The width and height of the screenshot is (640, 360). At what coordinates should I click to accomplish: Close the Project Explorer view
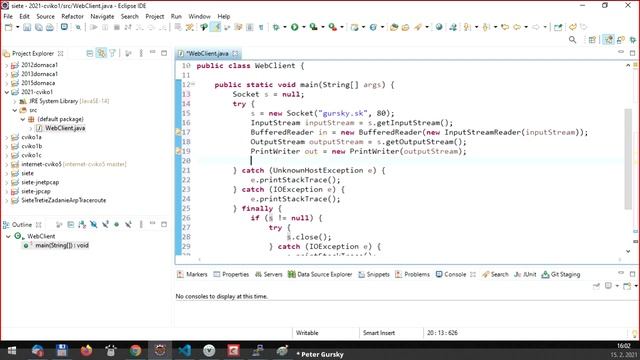tap(61, 53)
